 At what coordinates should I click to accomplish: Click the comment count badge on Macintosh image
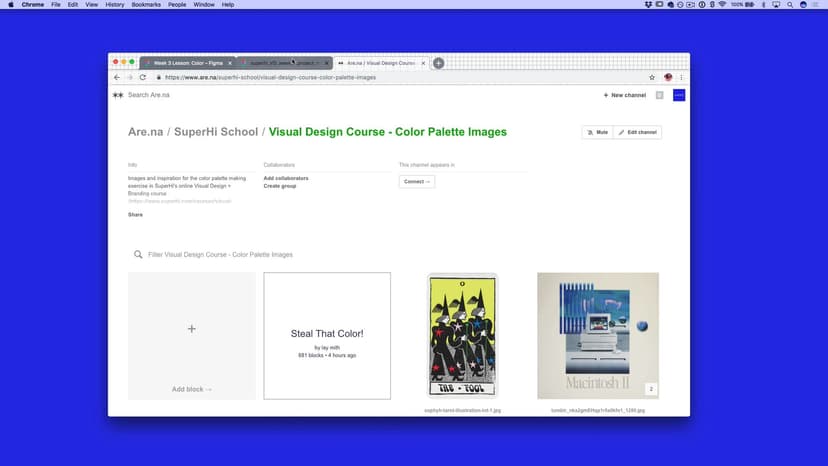[651, 389]
